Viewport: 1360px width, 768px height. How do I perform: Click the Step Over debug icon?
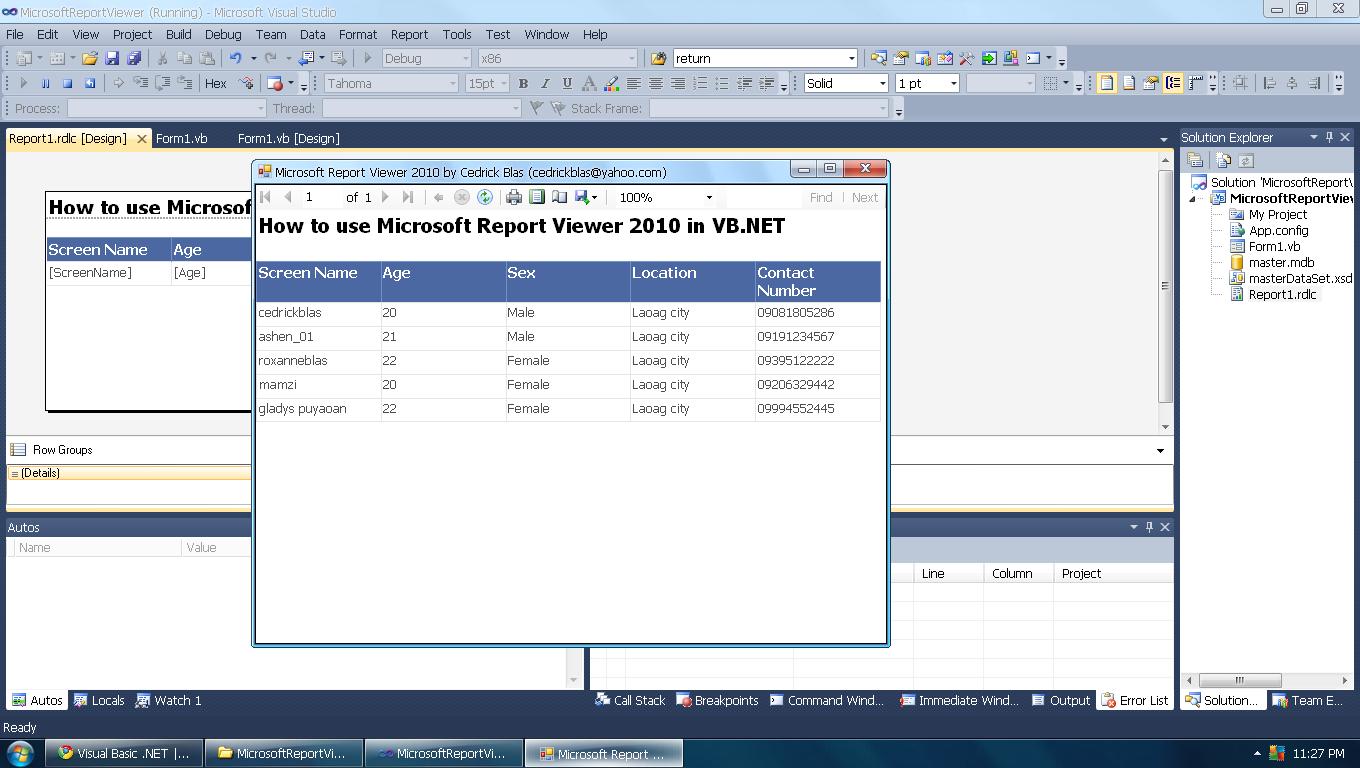[163, 83]
